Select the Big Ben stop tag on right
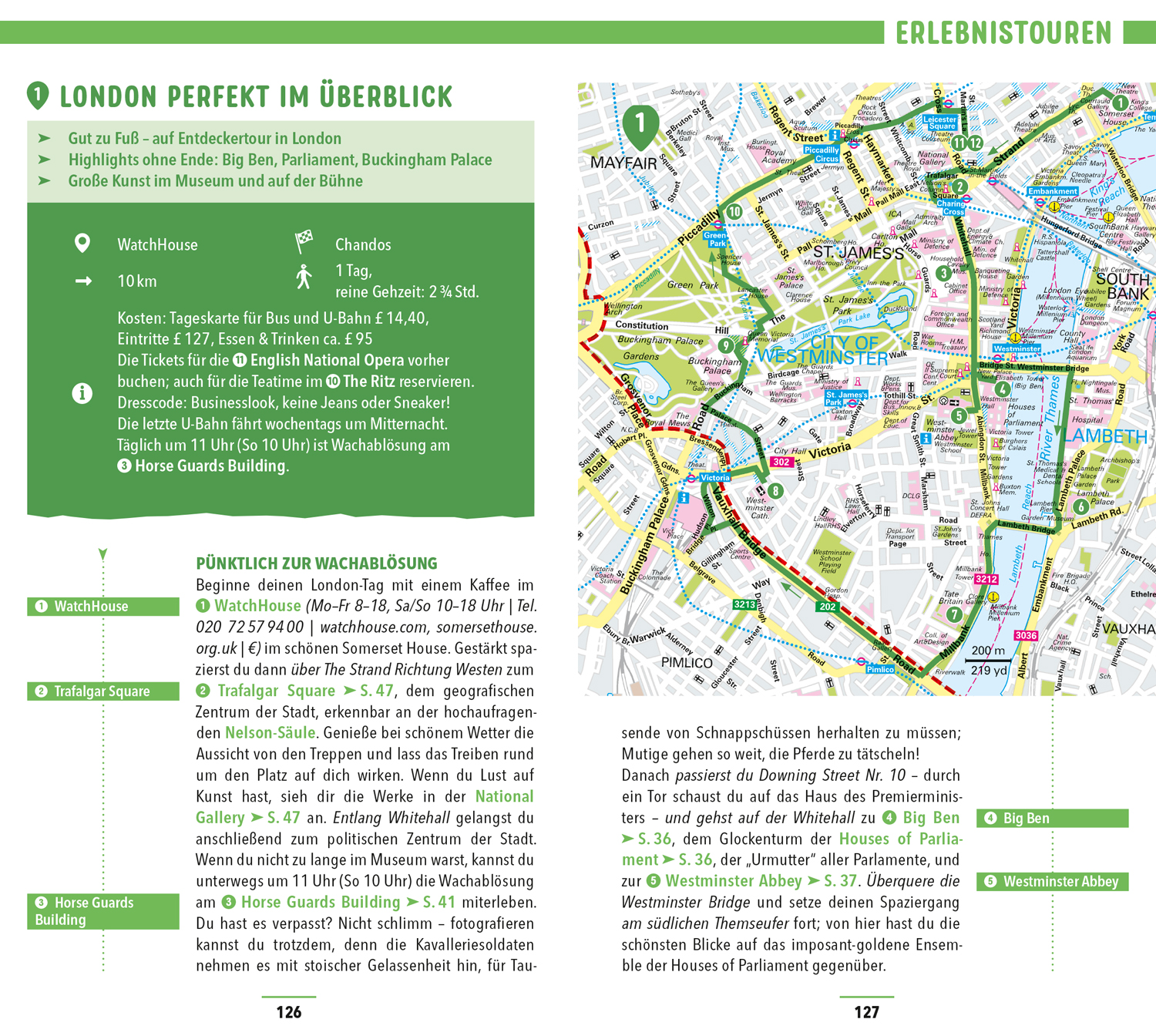Image resolution: width=1156 pixels, height=1036 pixels. pos(1052,818)
